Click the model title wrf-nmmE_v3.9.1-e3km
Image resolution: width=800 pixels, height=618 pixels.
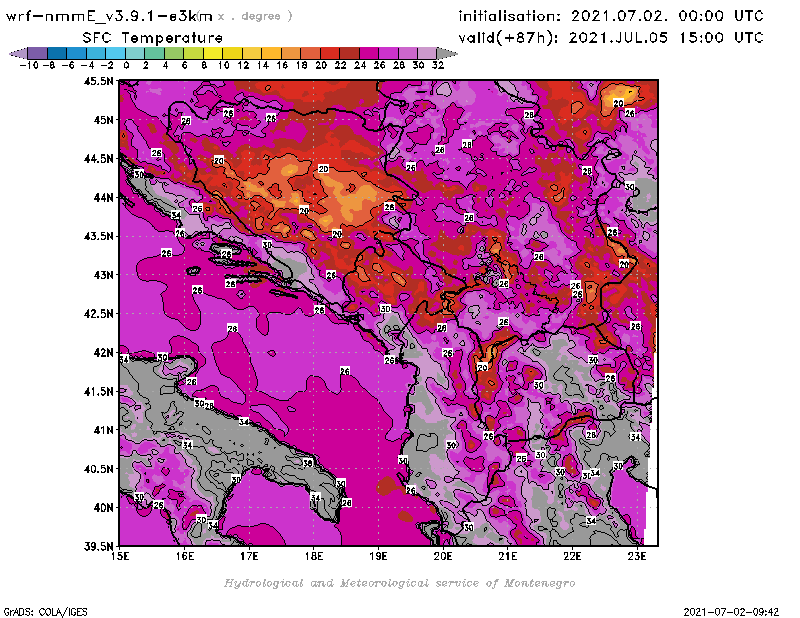click(109, 16)
